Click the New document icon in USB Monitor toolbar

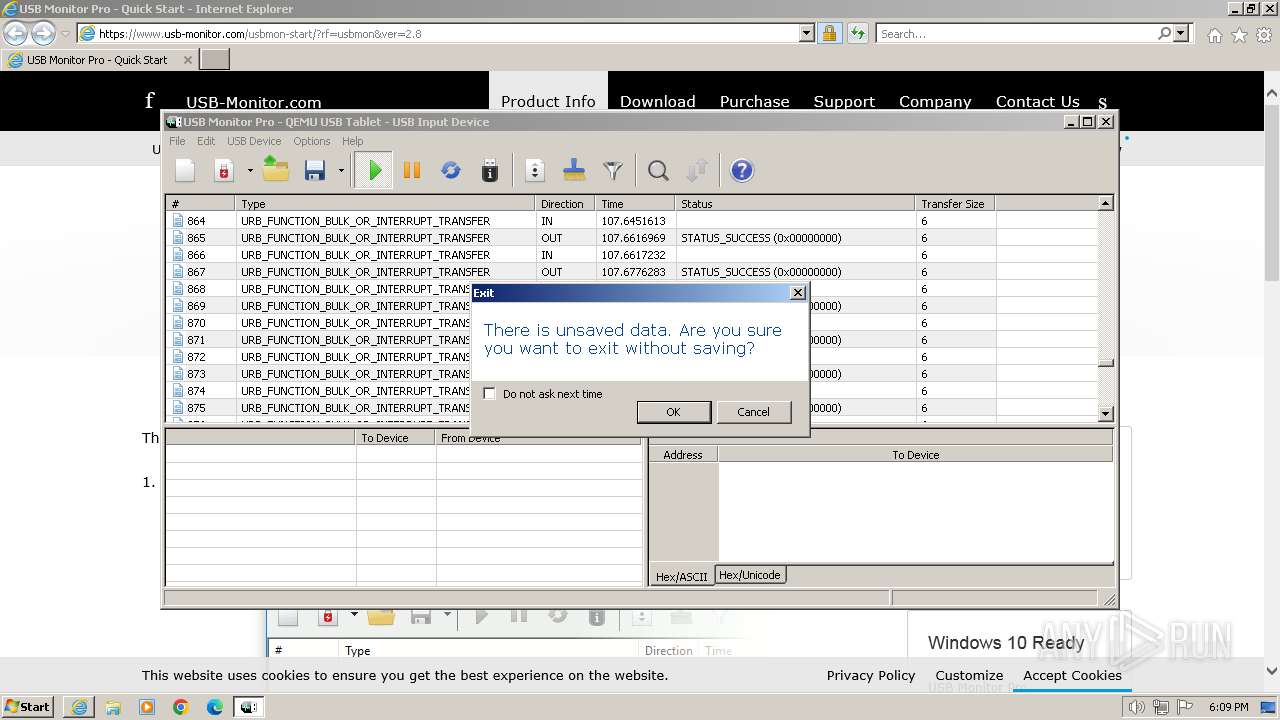185,171
